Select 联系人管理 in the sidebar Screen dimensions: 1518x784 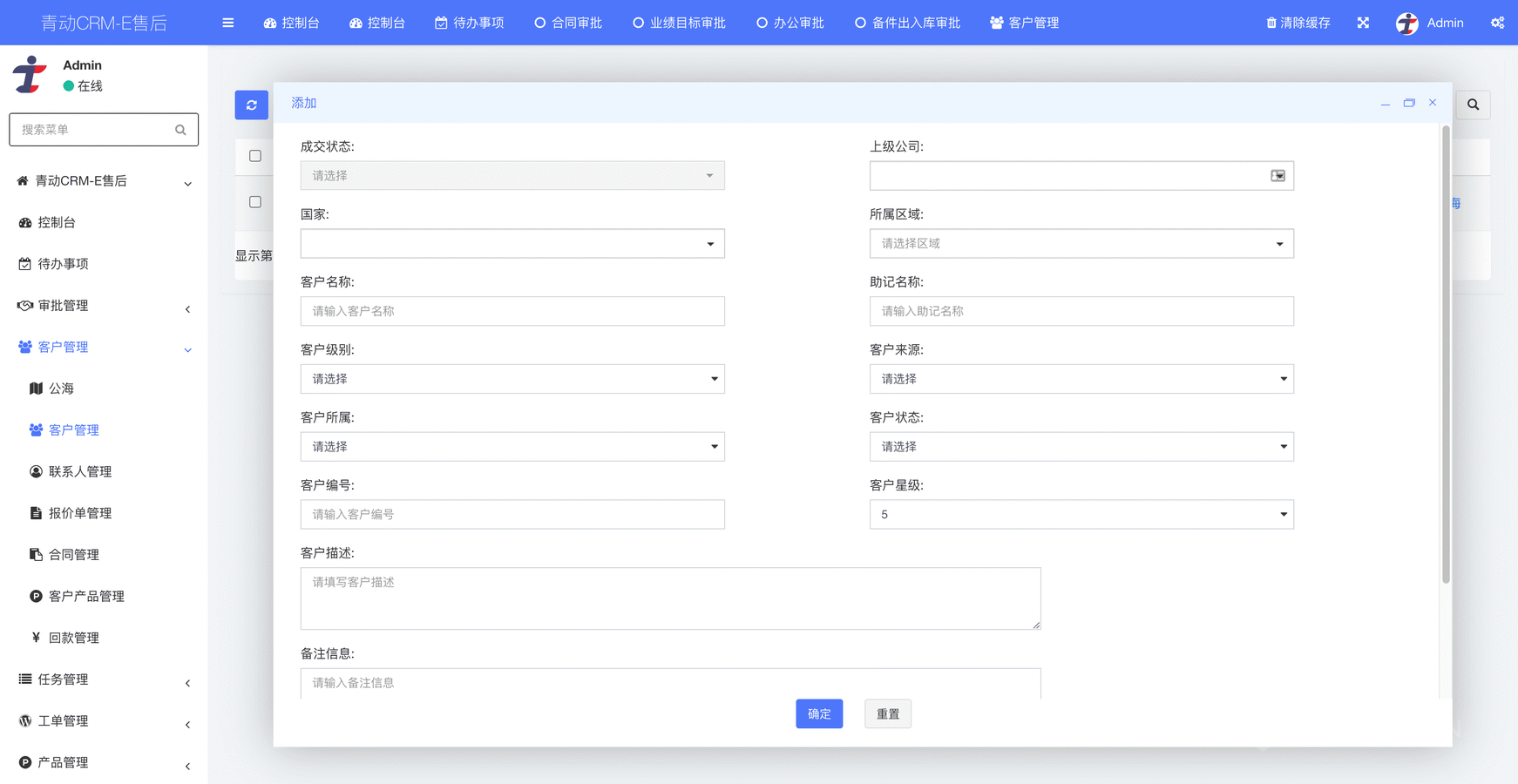point(80,472)
